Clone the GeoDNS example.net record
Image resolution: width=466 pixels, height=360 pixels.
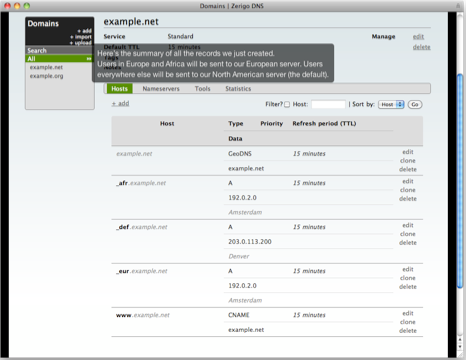pyautogui.click(x=408, y=161)
